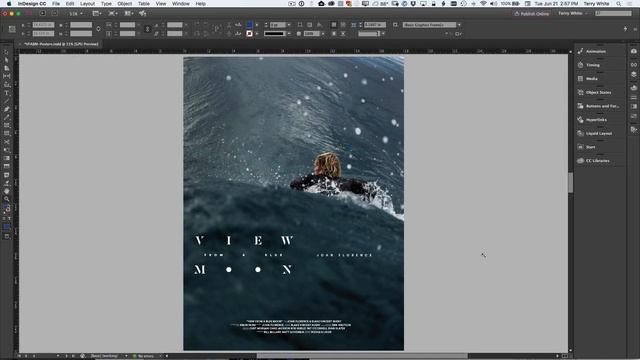Image resolution: width=640 pixels, height=360 pixels.
Task: Select the Note tool
Action: [x=7, y=175]
